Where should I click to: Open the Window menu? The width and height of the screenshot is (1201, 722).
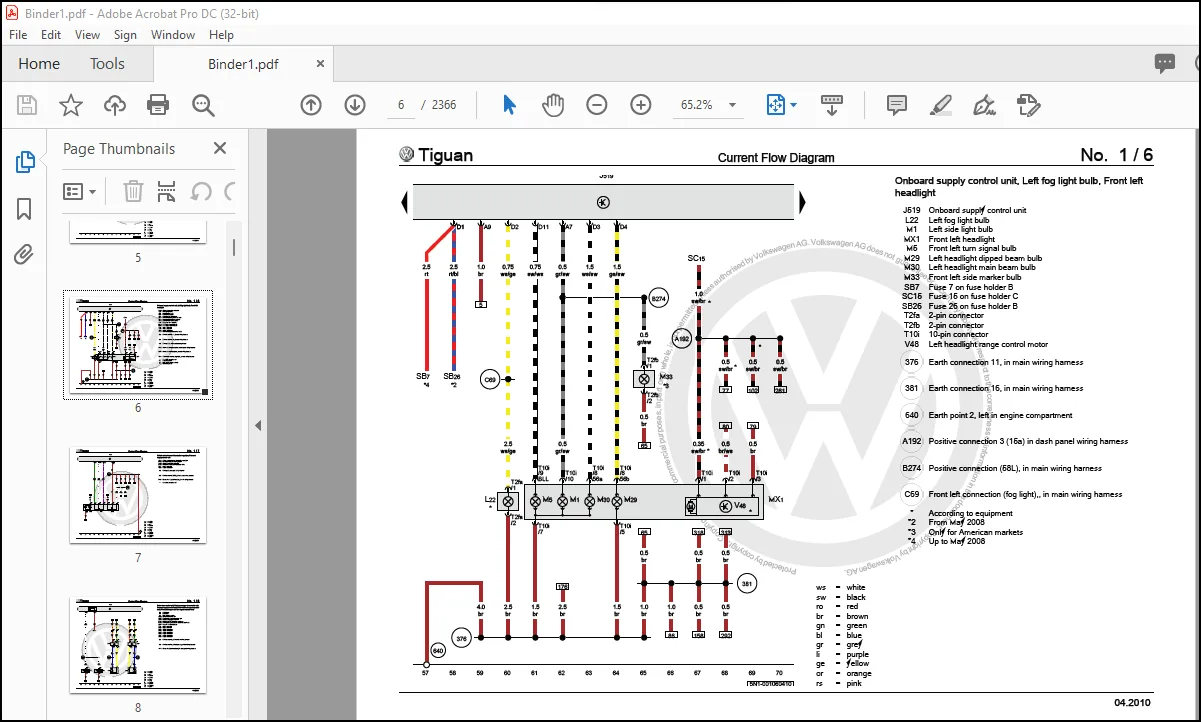(173, 34)
